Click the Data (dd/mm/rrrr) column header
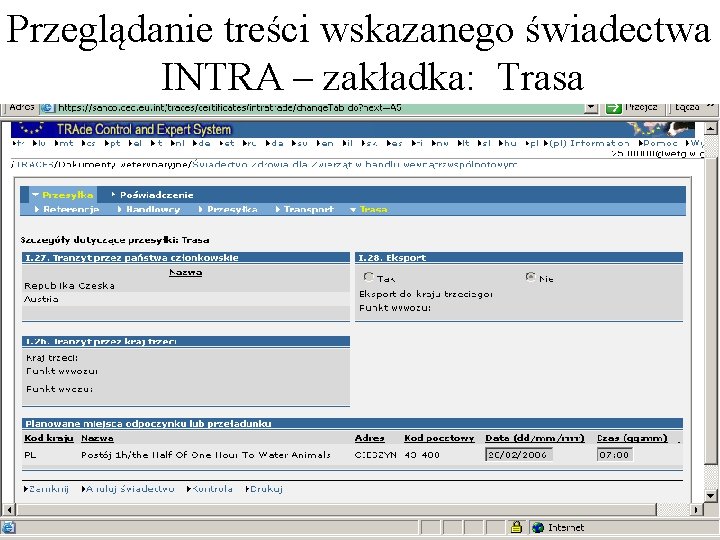The width and height of the screenshot is (720, 540). coord(534,438)
